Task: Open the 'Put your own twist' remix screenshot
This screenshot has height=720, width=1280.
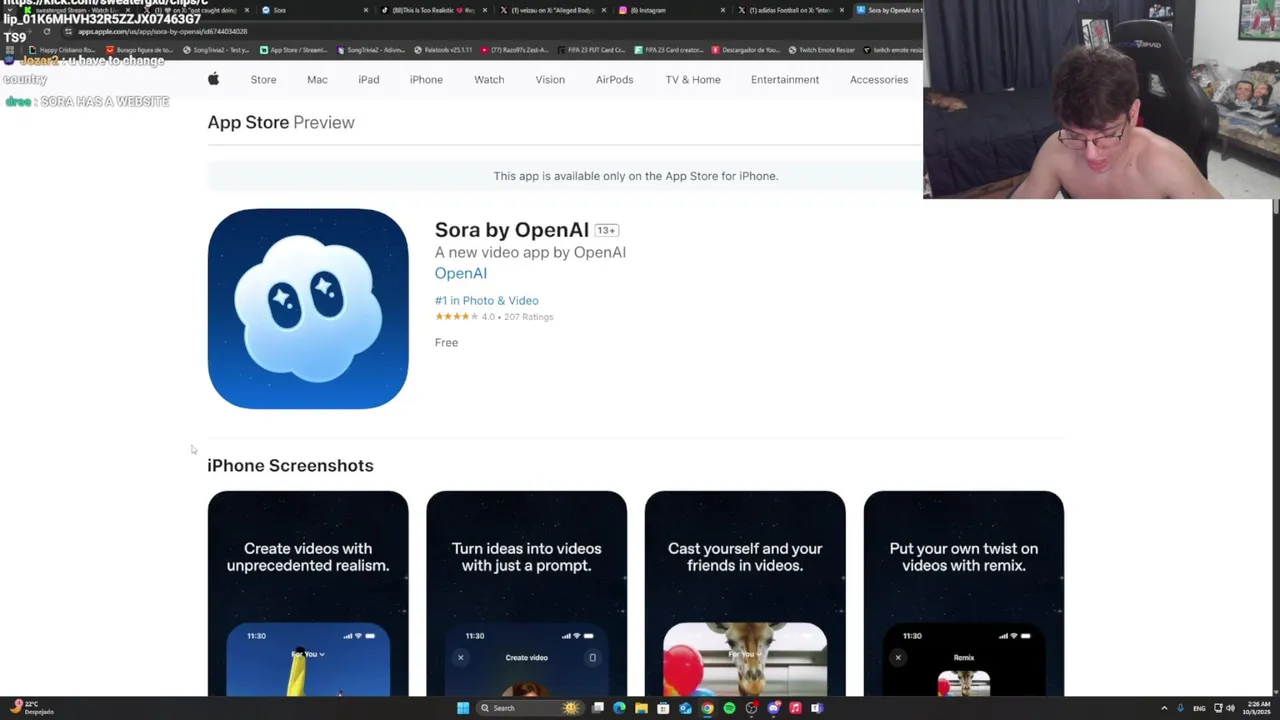Action: click(964, 593)
